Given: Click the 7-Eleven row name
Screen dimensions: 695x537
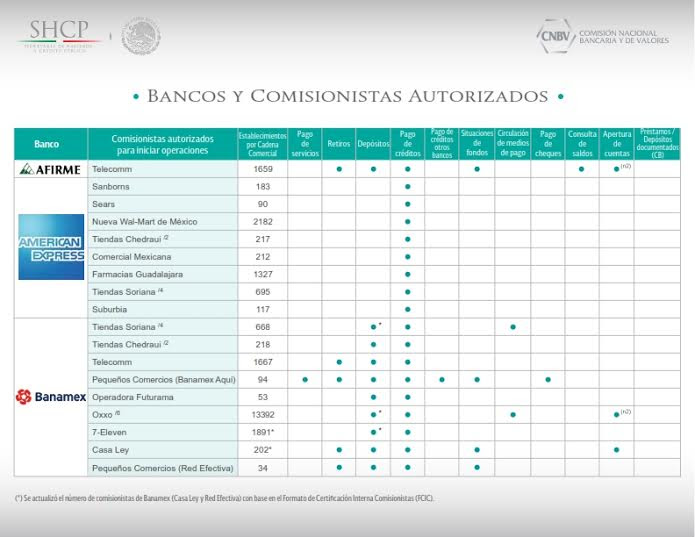Looking at the screenshot, I should pos(109,432).
